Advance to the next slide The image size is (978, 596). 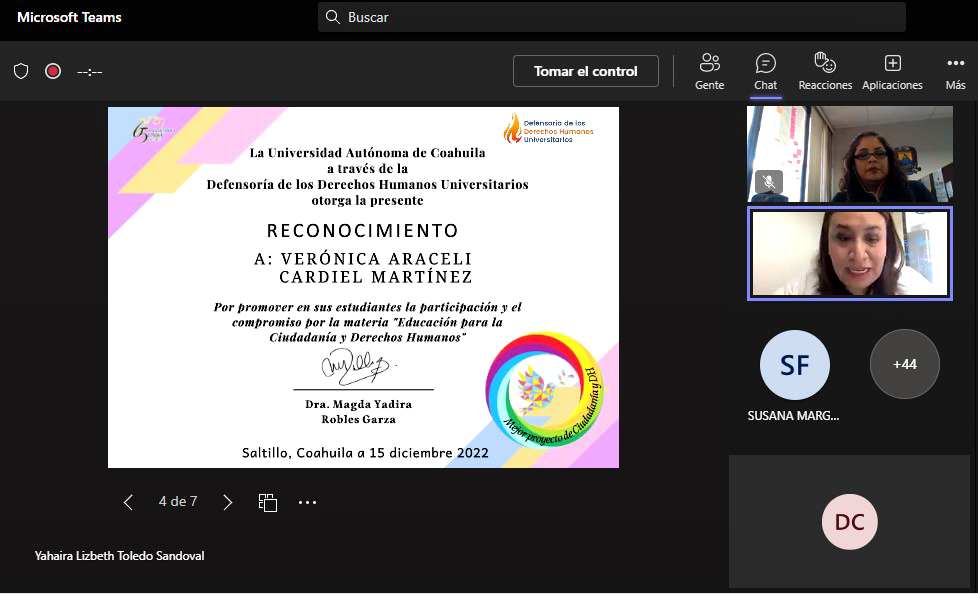pyautogui.click(x=227, y=502)
